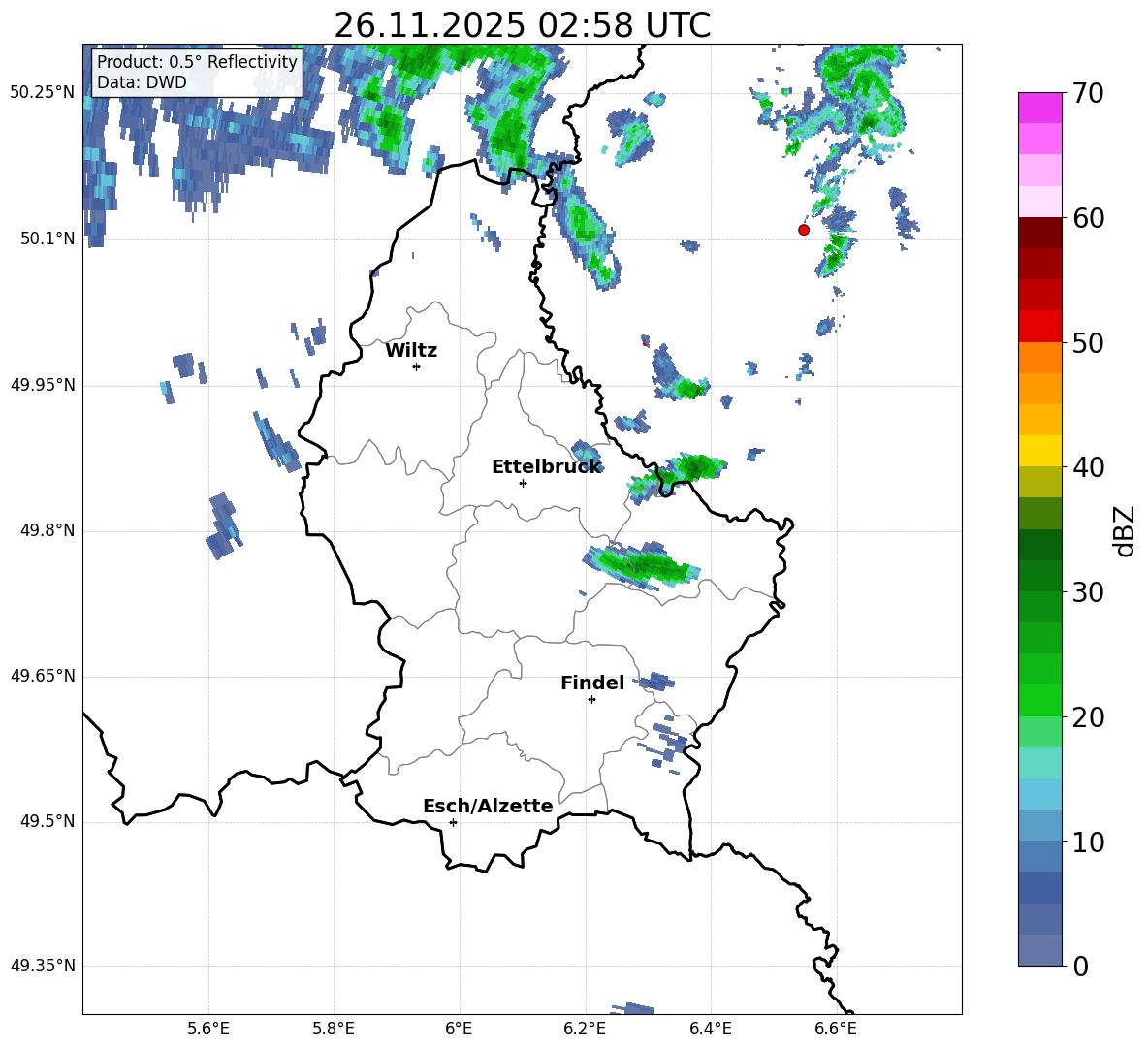Click the longitude label 6.2°E
Screen dimensions: 1148x1048
pyautogui.click(x=585, y=1030)
